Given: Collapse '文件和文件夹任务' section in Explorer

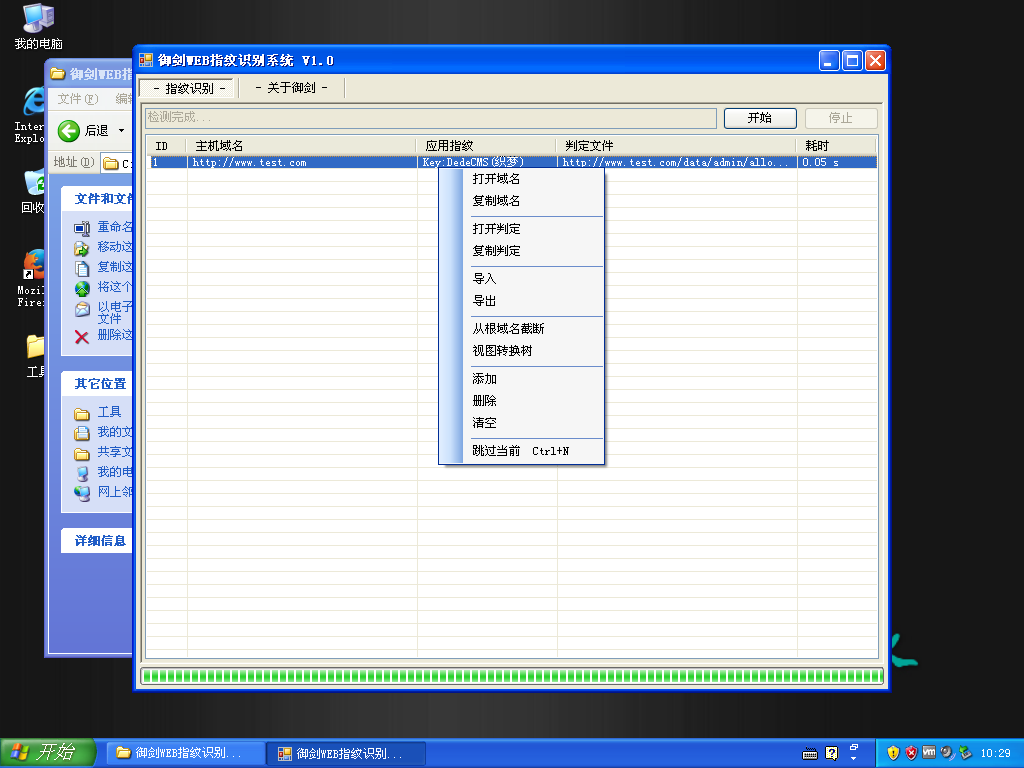Looking at the screenshot, I should click(98, 199).
